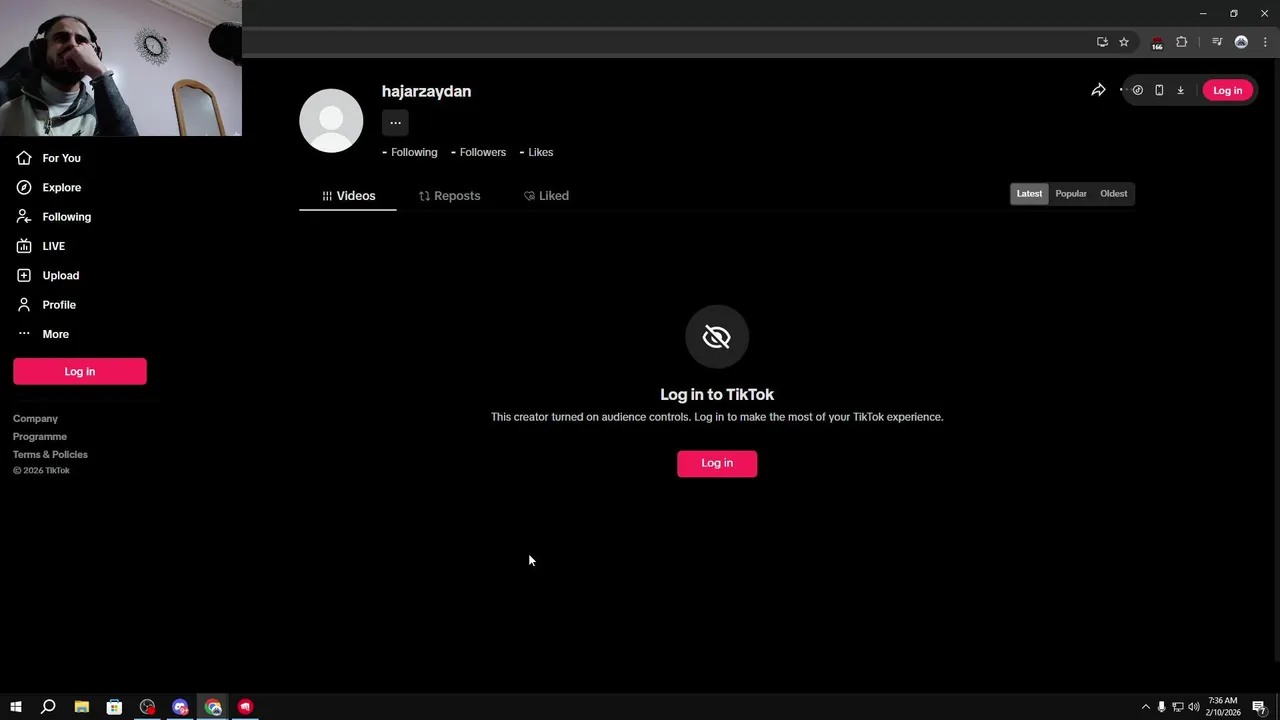Open Discord from the taskbar

[180, 707]
